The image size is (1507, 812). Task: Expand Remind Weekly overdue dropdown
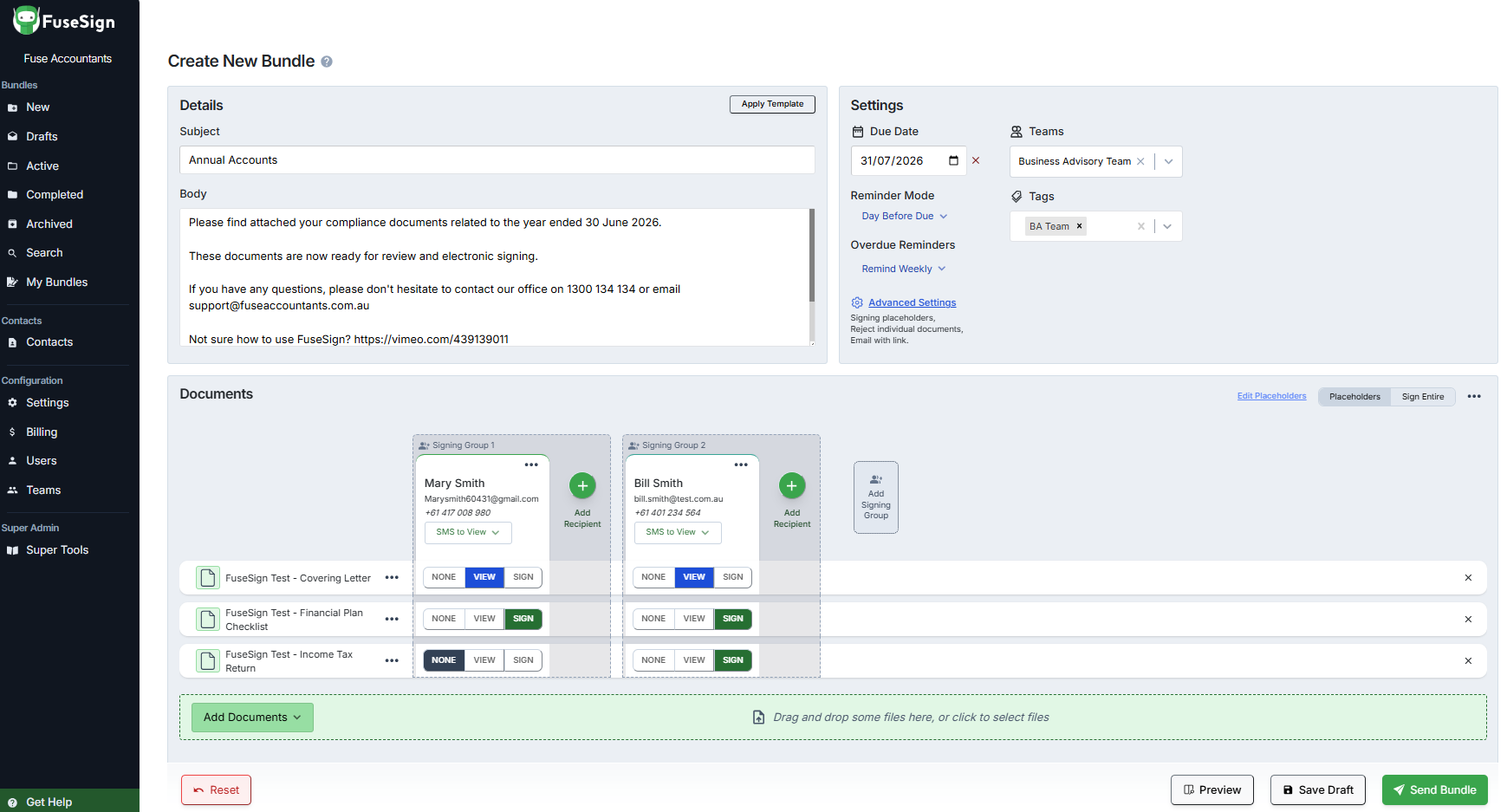(904, 270)
